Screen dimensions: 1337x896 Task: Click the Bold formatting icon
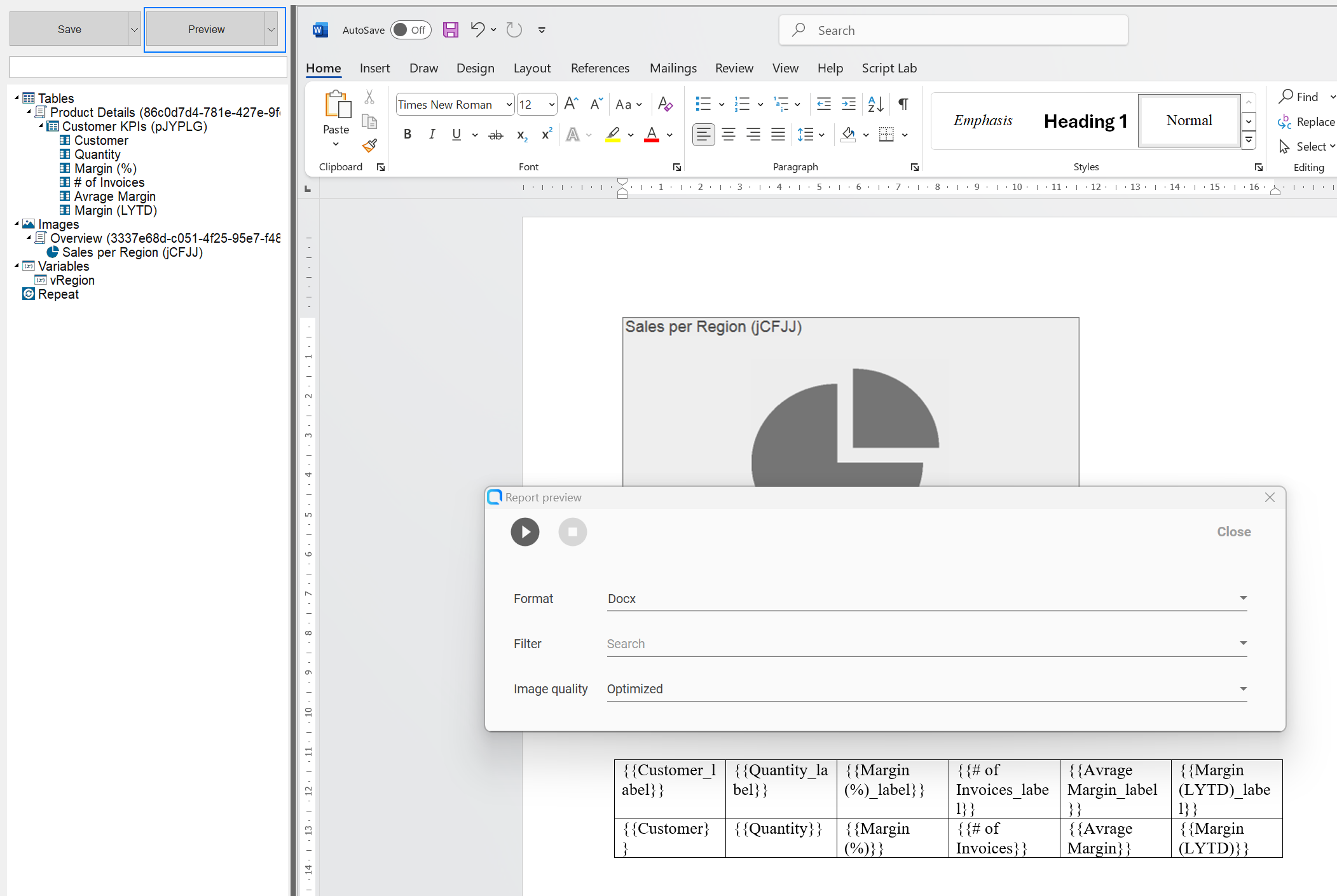pos(408,134)
